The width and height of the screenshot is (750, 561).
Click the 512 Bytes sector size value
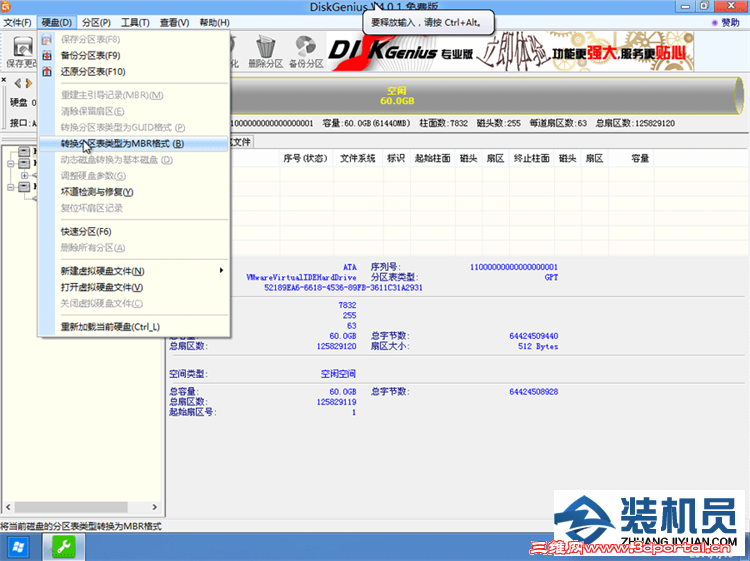[x=538, y=346]
